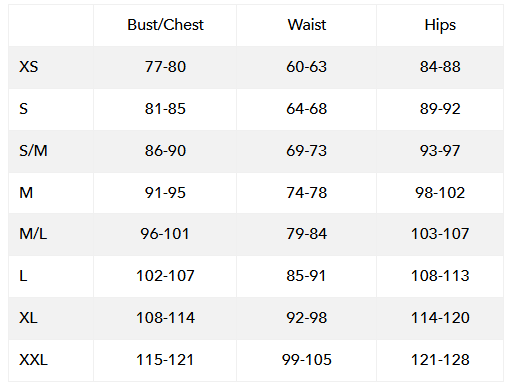Select the XS size row label
This screenshot has width=507, height=387.
pos(29,67)
